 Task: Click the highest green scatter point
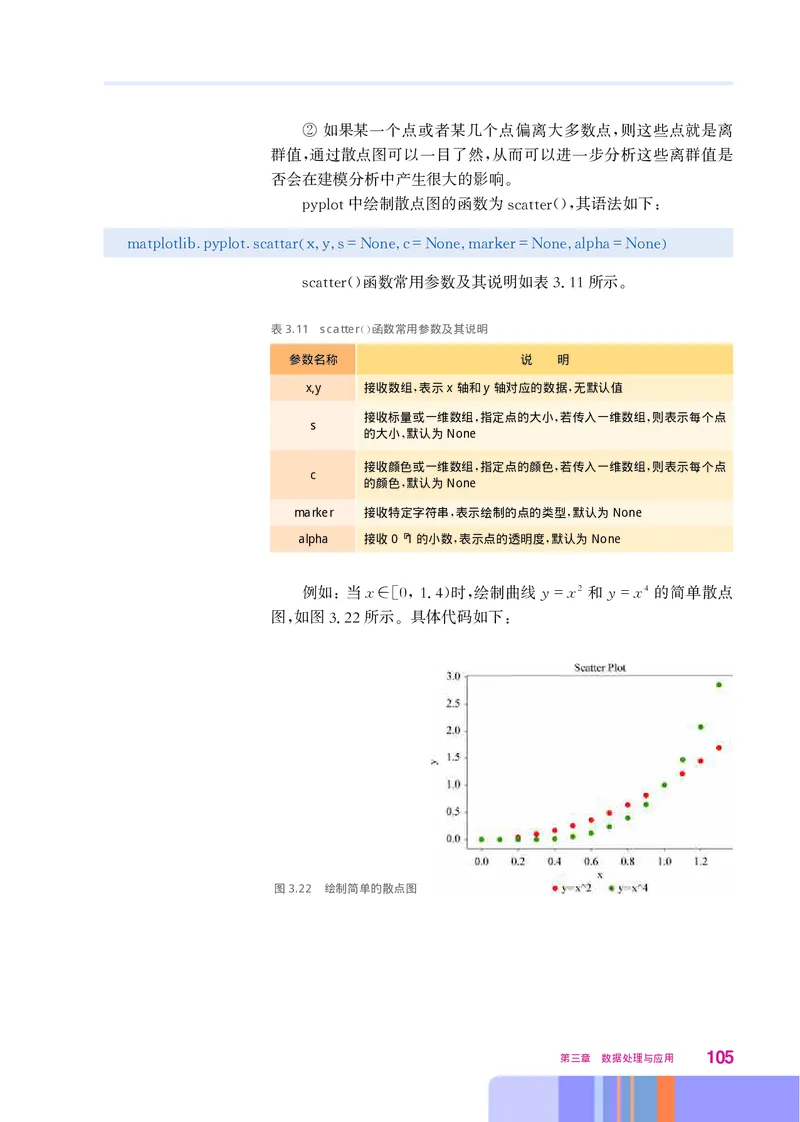[719, 684]
